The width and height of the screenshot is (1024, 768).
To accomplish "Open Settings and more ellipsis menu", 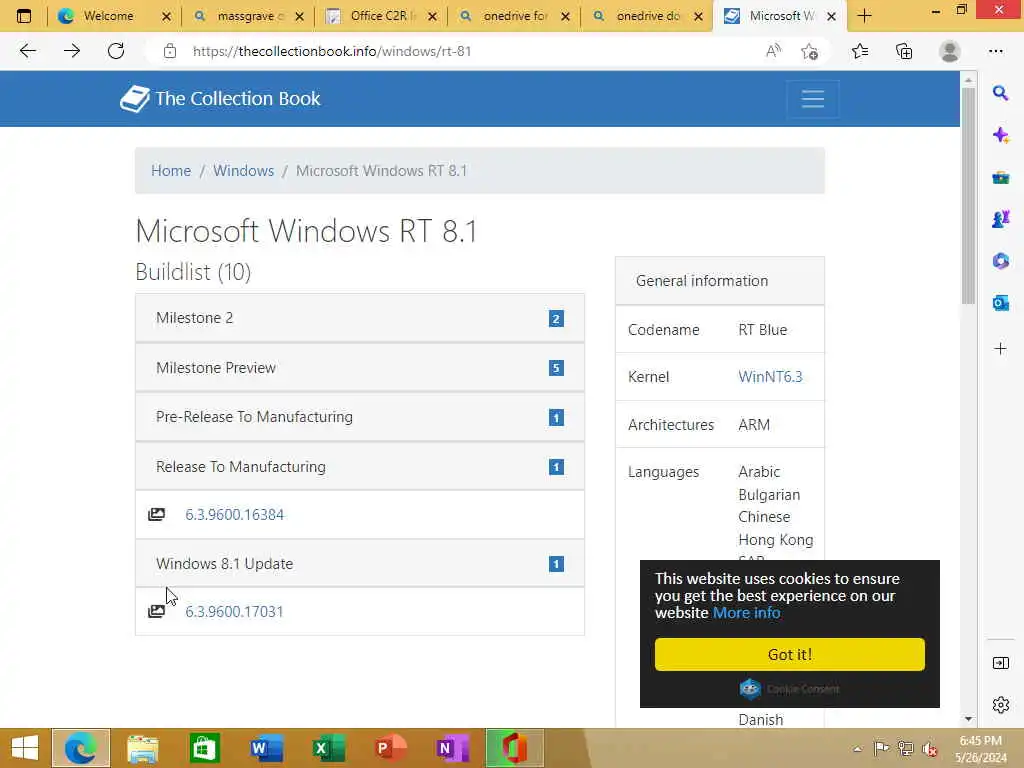I will [995, 51].
